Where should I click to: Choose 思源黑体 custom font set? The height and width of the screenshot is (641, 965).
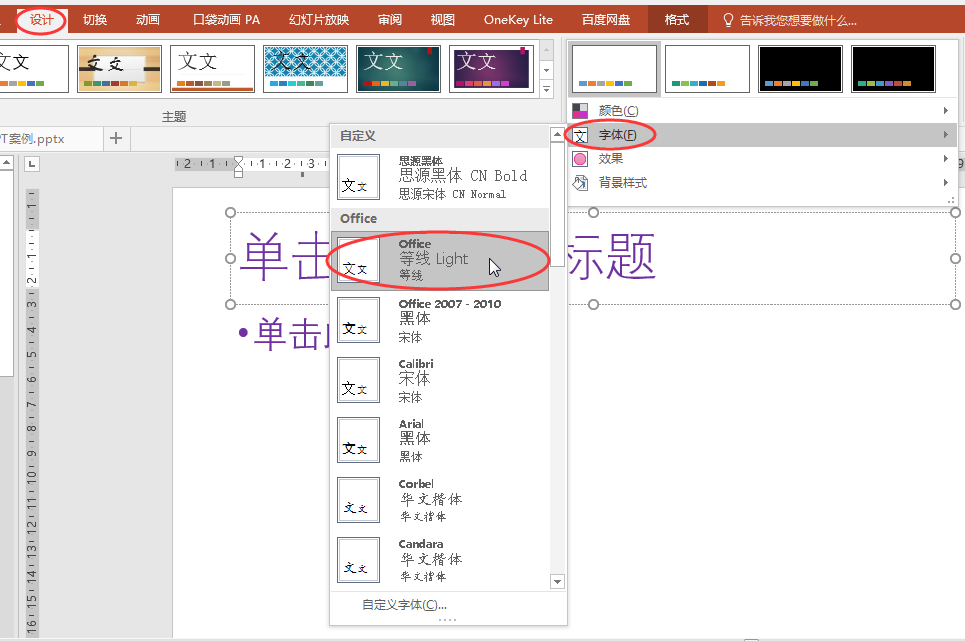click(439, 178)
